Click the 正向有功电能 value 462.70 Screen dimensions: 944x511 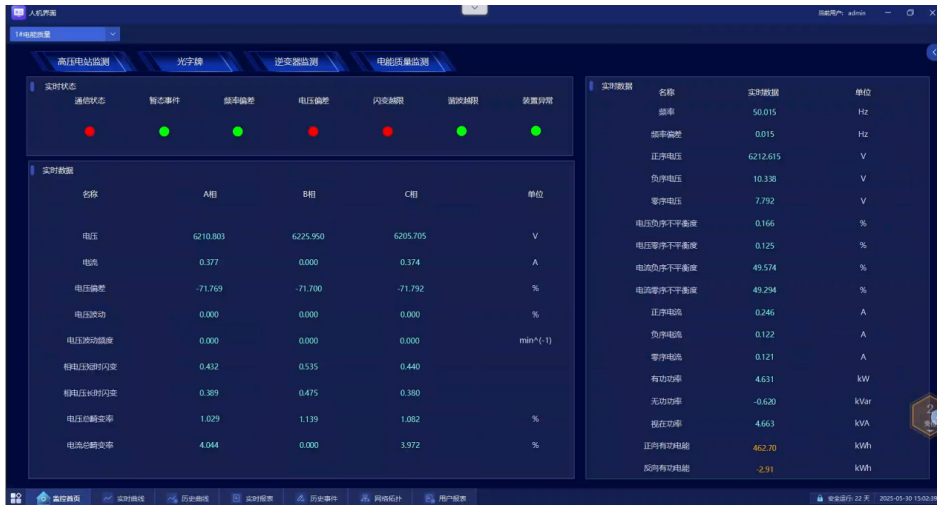click(764, 447)
